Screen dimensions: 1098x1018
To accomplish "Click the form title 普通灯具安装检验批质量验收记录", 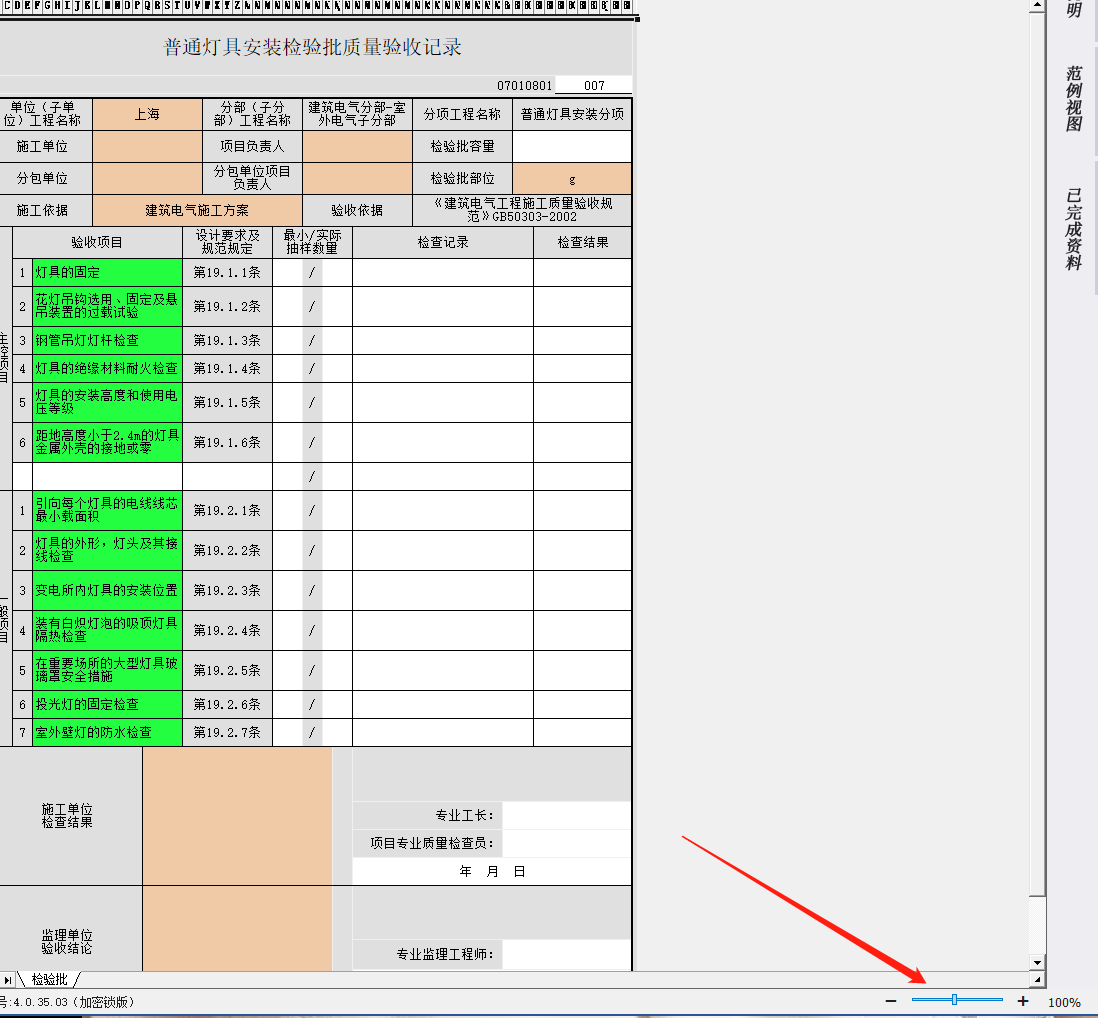I will point(312,47).
